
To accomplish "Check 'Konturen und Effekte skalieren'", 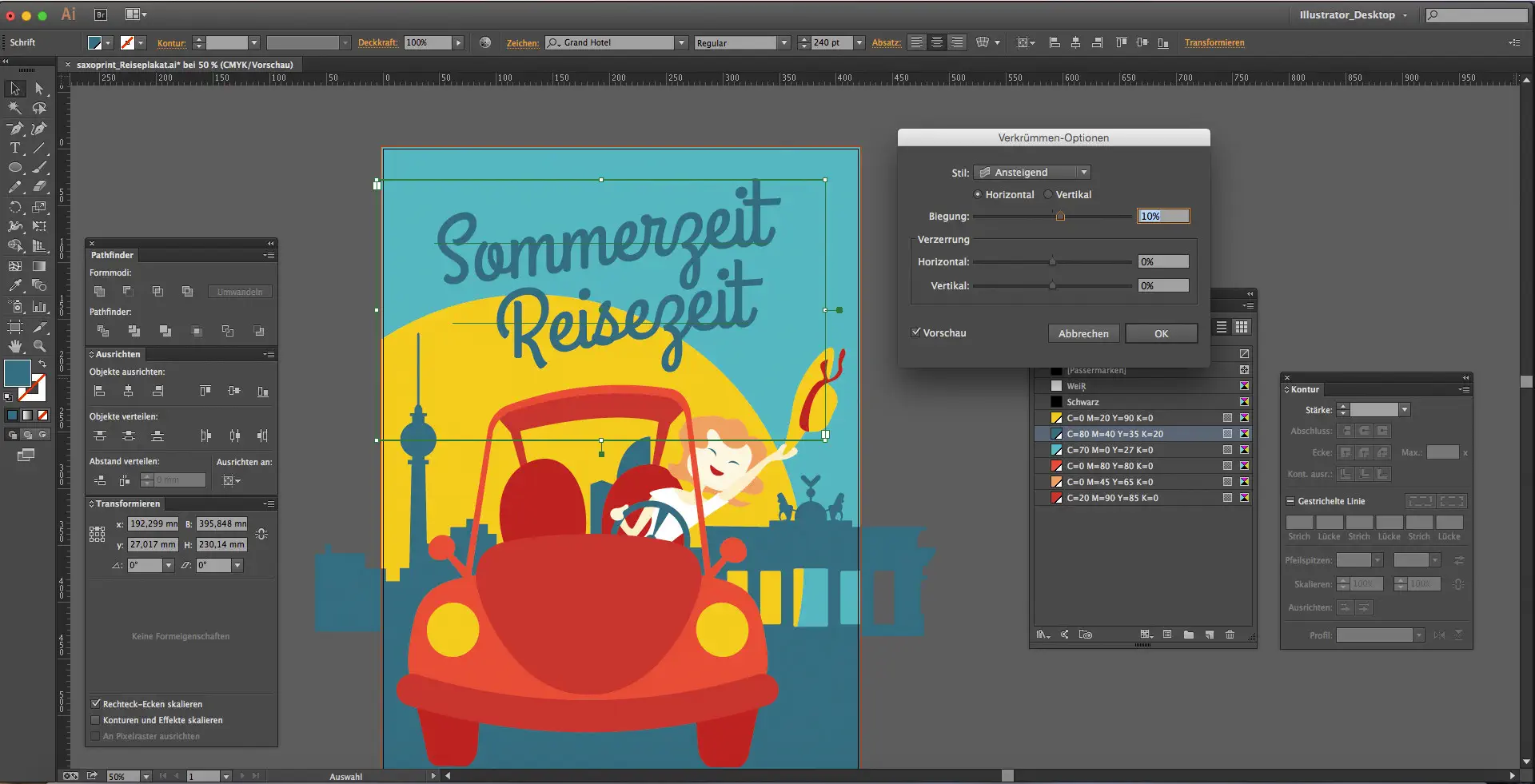I will tap(96, 720).
